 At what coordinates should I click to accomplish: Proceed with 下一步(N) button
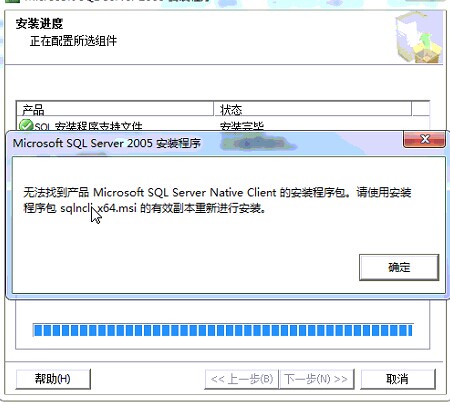[316, 379]
